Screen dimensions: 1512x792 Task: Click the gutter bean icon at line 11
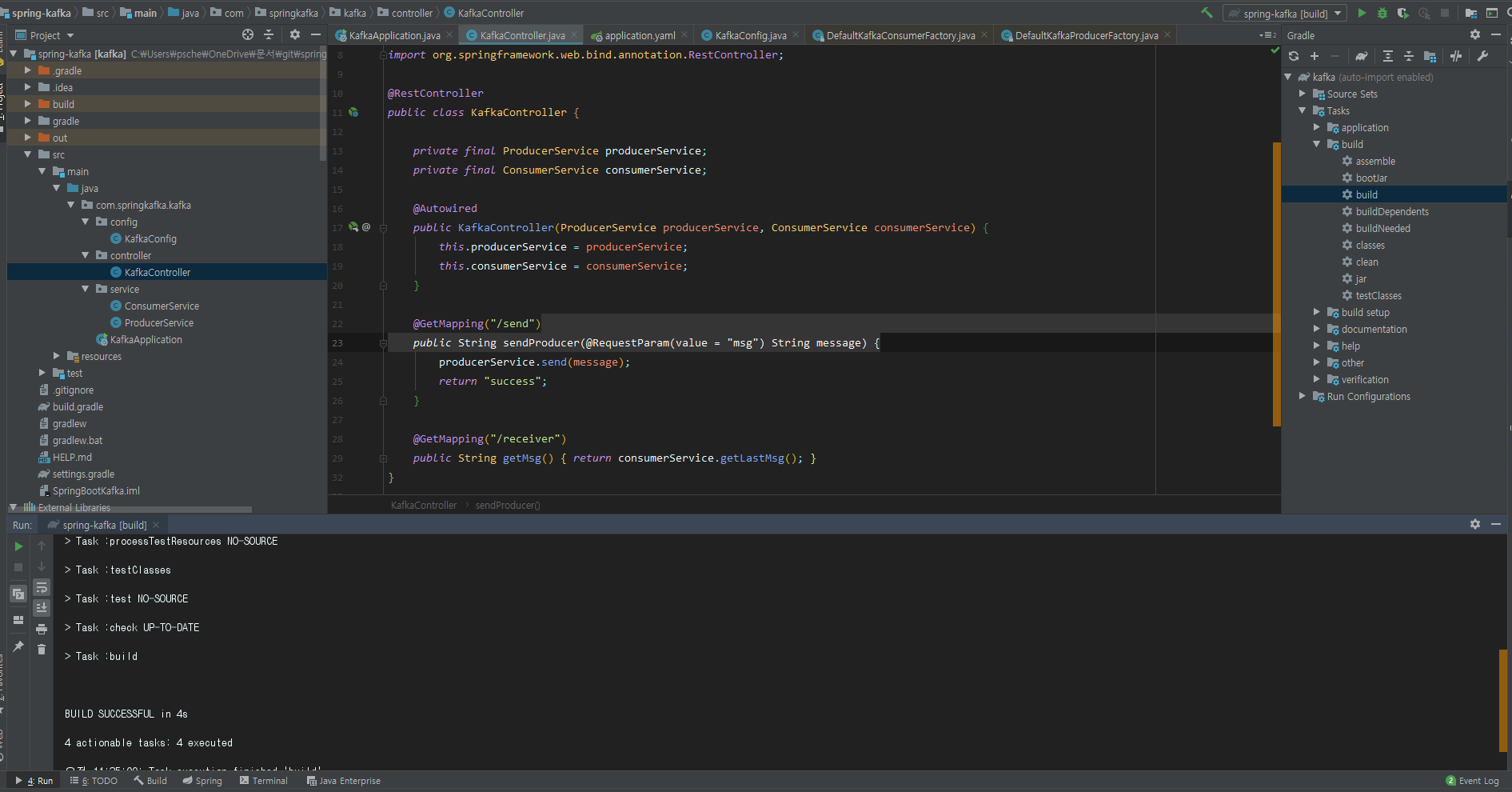point(353,113)
